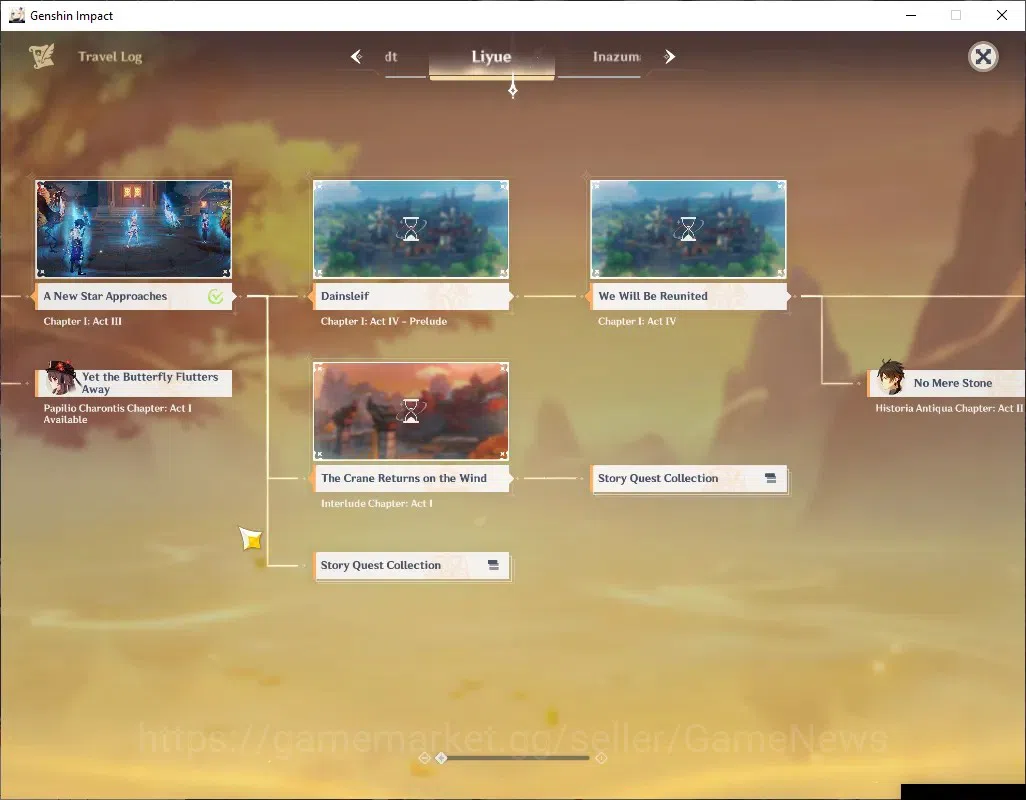Switch to the Inazuma tab
Image resolution: width=1026 pixels, height=800 pixels.
click(x=616, y=57)
